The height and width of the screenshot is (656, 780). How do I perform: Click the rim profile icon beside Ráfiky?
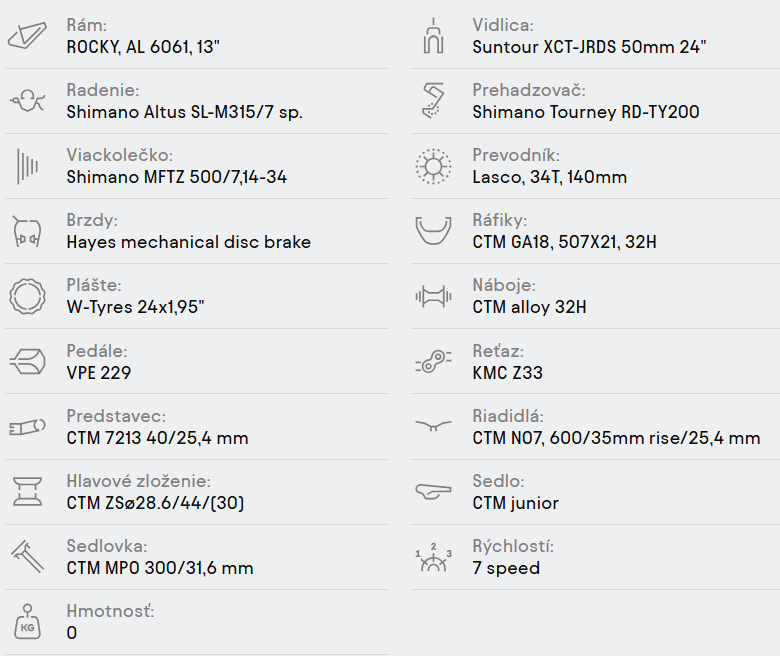pos(433,231)
